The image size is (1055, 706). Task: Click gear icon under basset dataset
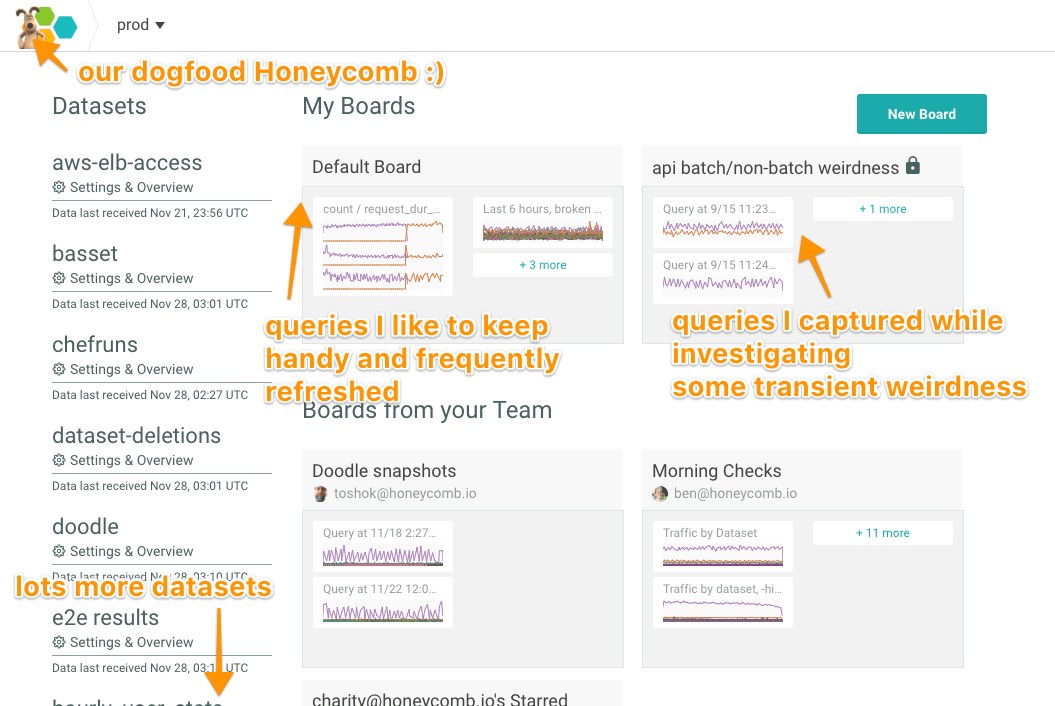coord(59,279)
